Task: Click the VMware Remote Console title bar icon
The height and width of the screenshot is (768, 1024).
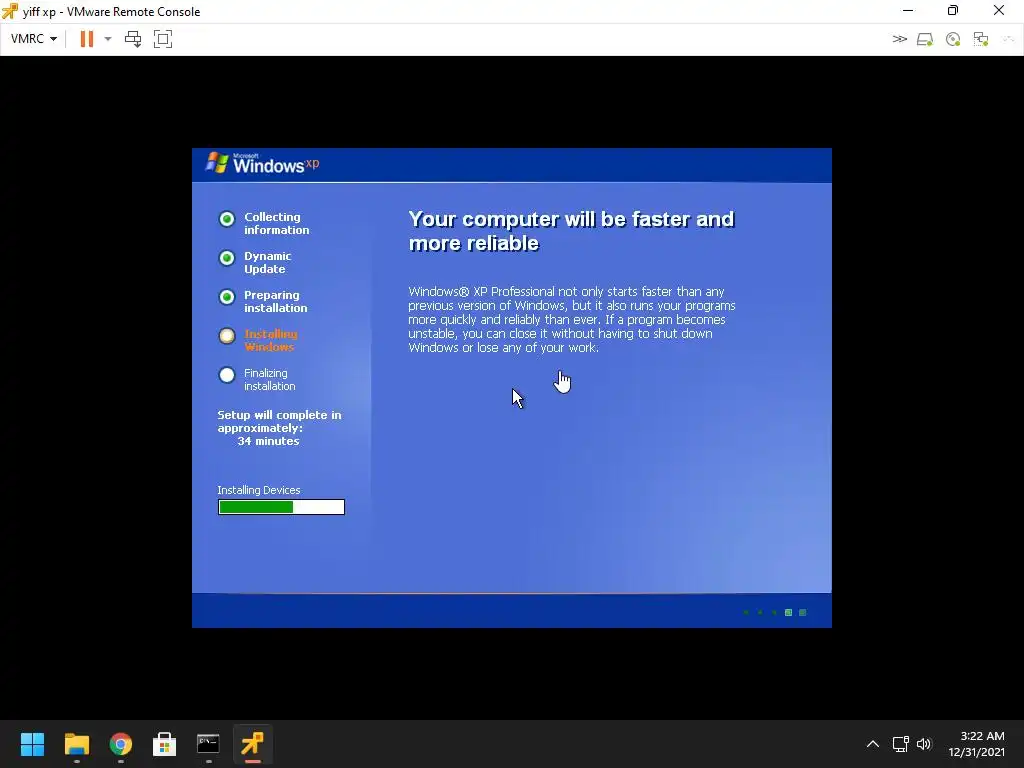Action: (10, 11)
